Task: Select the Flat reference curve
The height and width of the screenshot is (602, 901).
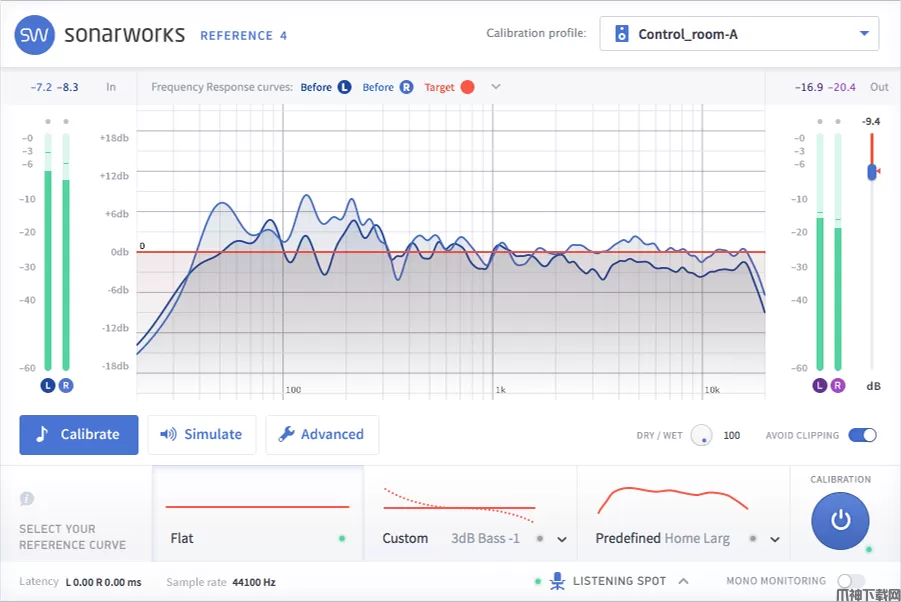Action: click(x=257, y=515)
